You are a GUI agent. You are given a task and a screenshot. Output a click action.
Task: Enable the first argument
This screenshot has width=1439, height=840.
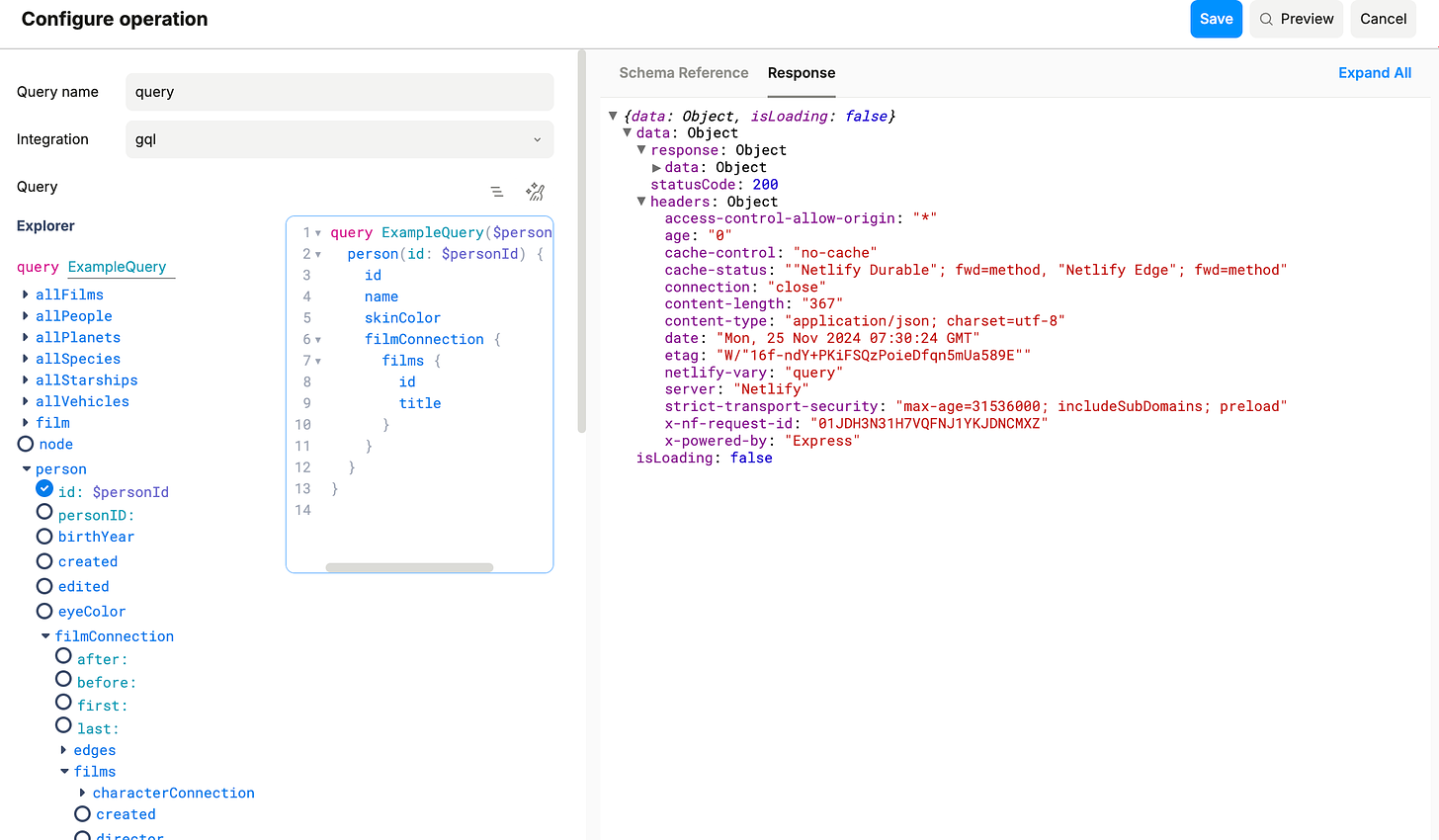click(x=63, y=702)
